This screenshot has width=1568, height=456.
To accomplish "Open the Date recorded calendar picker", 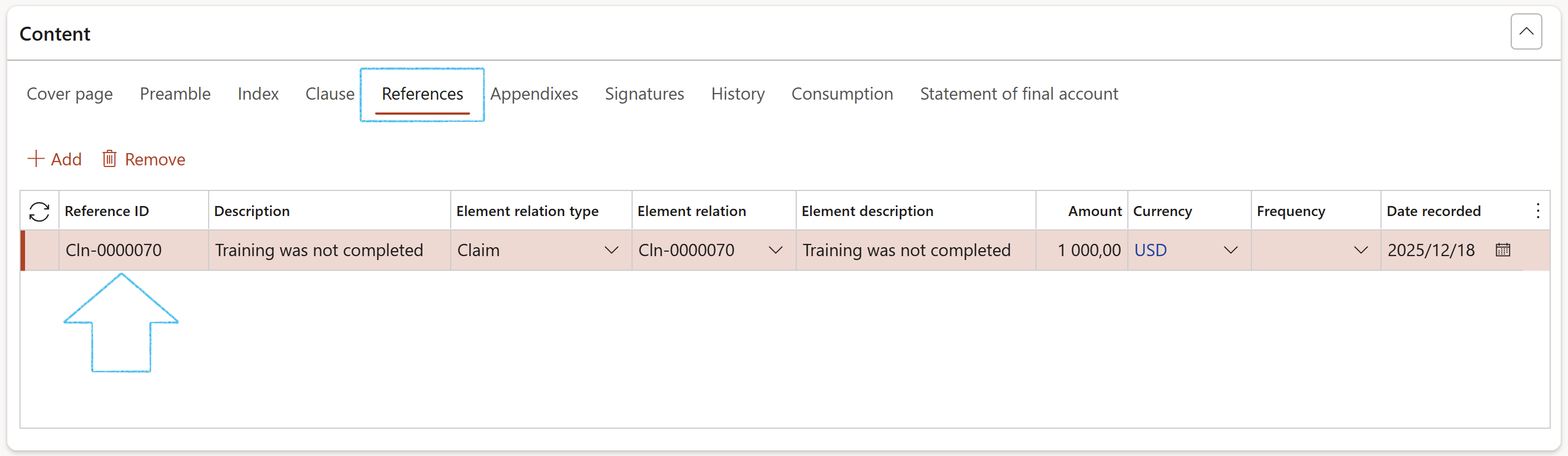I will (x=1502, y=250).
